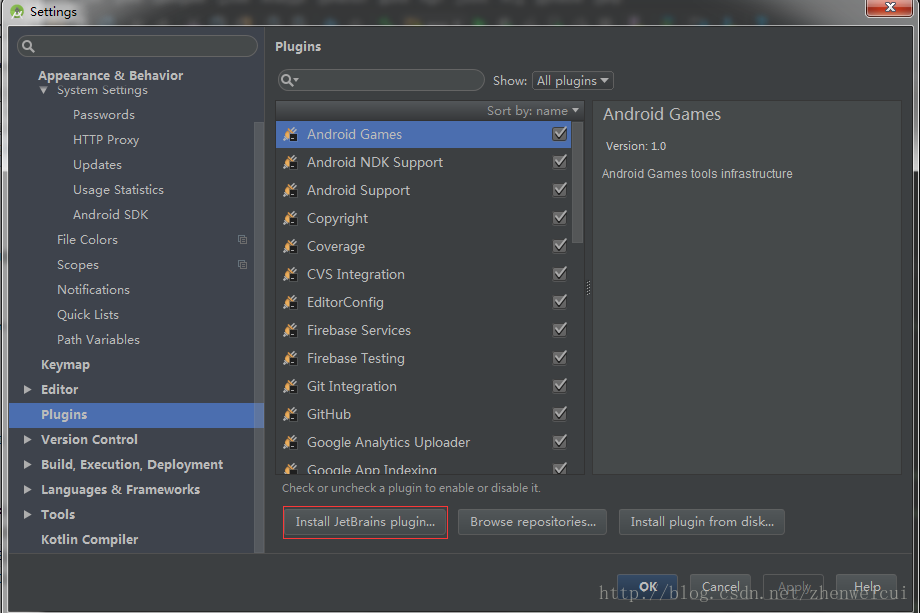The image size is (920, 613).
Task: Click Install JetBrains plugin button
Action: pyautogui.click(x=365, y=522)
